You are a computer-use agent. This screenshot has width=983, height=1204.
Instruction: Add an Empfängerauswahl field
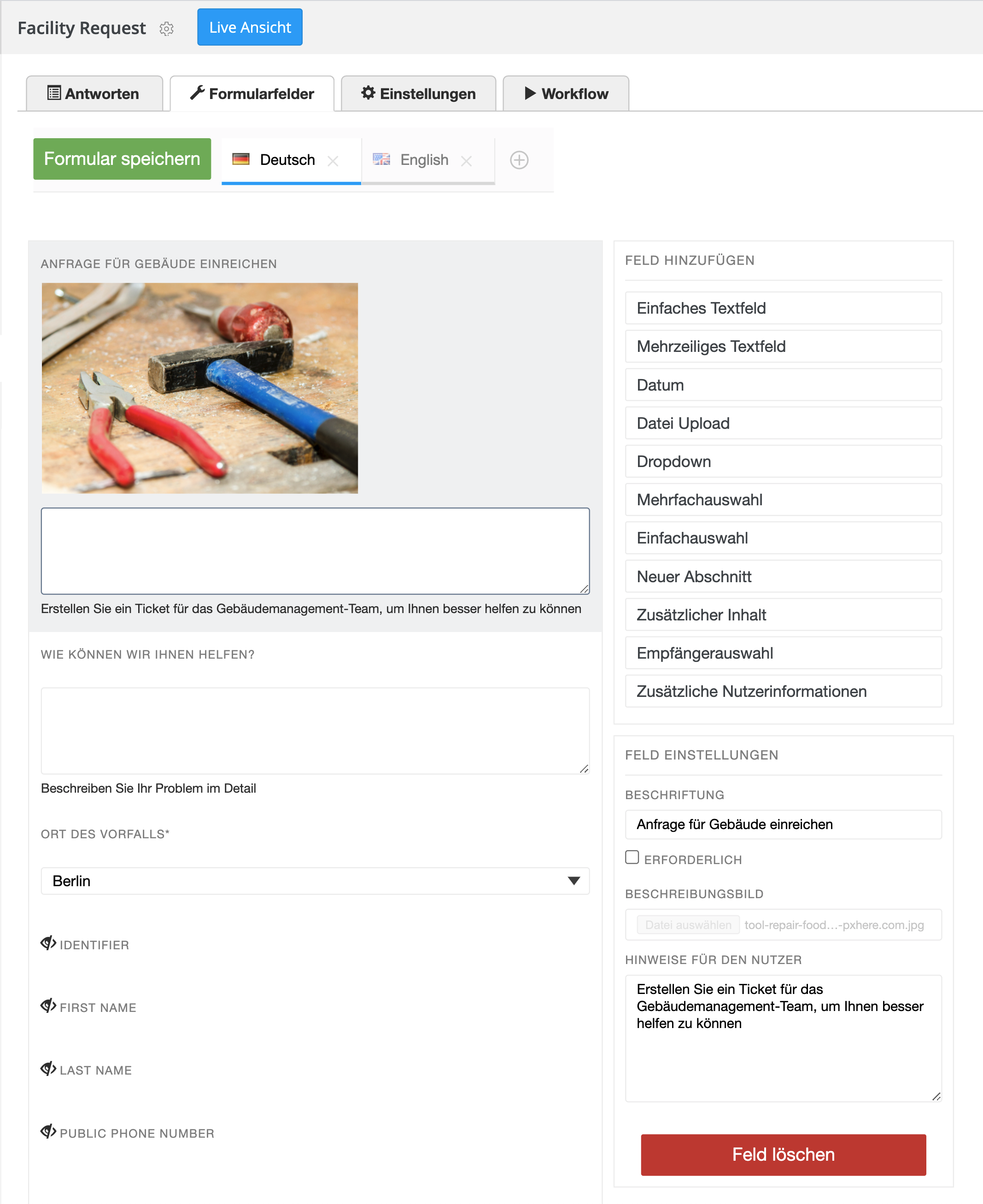pos(784,653)
